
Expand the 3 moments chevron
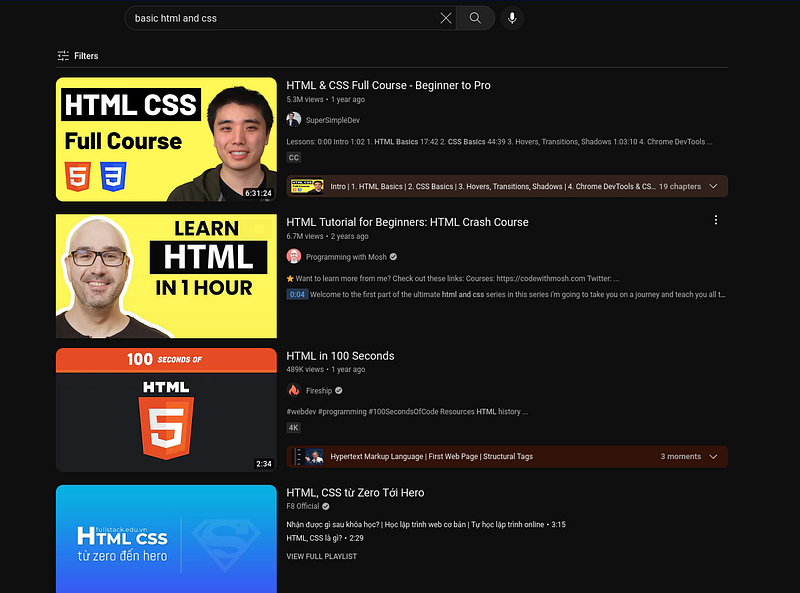click(713, 457)
